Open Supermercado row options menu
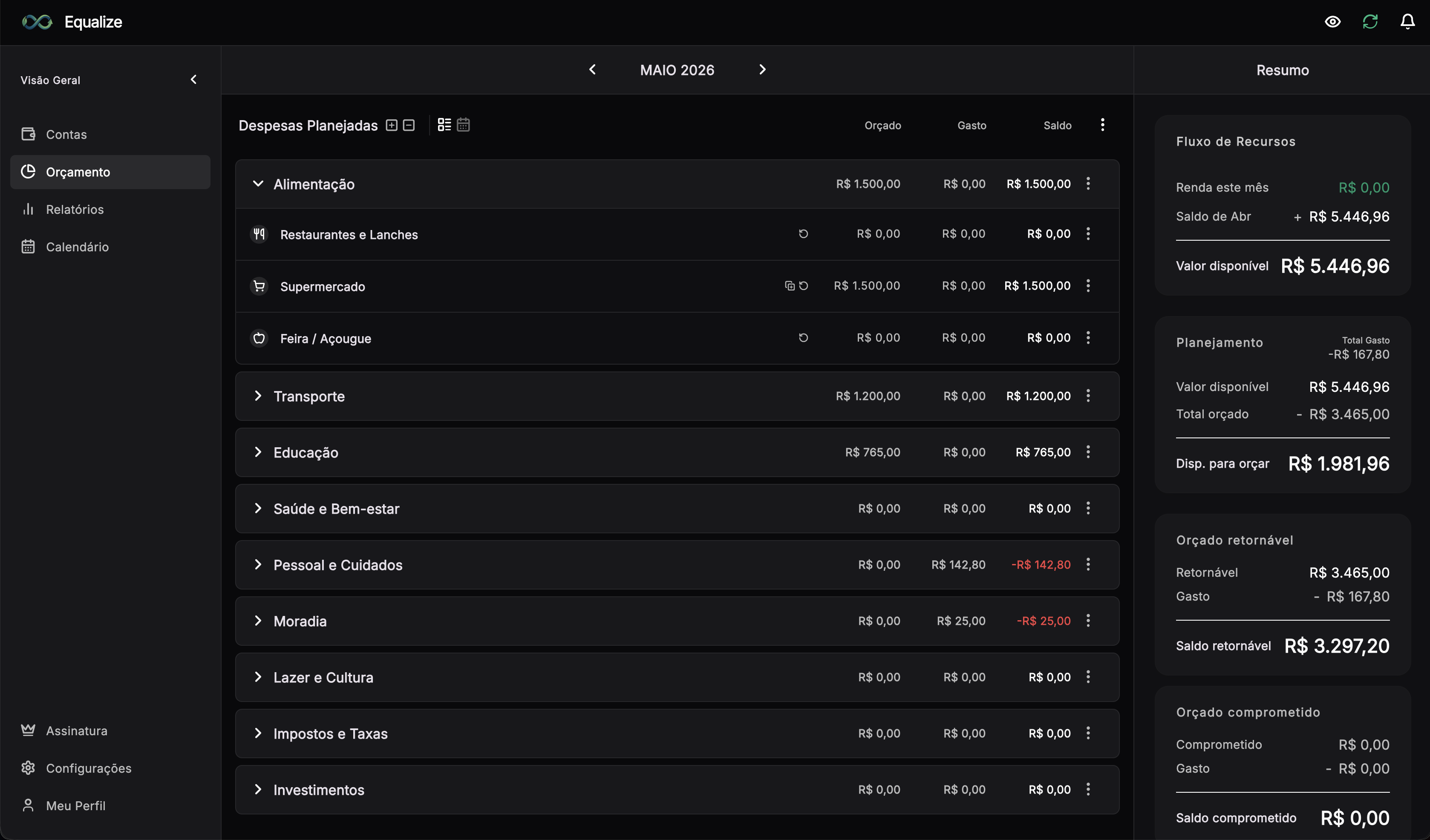 pos(1088,285)
